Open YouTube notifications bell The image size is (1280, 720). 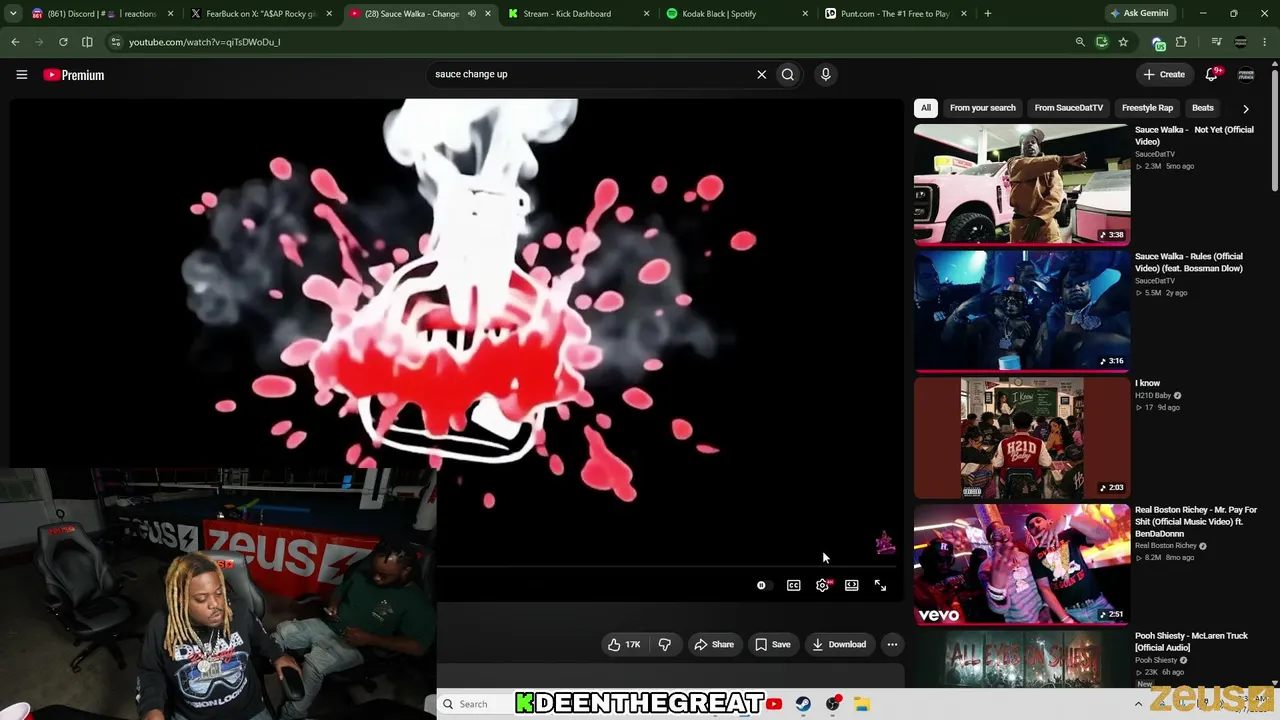tap(1211, 74)
